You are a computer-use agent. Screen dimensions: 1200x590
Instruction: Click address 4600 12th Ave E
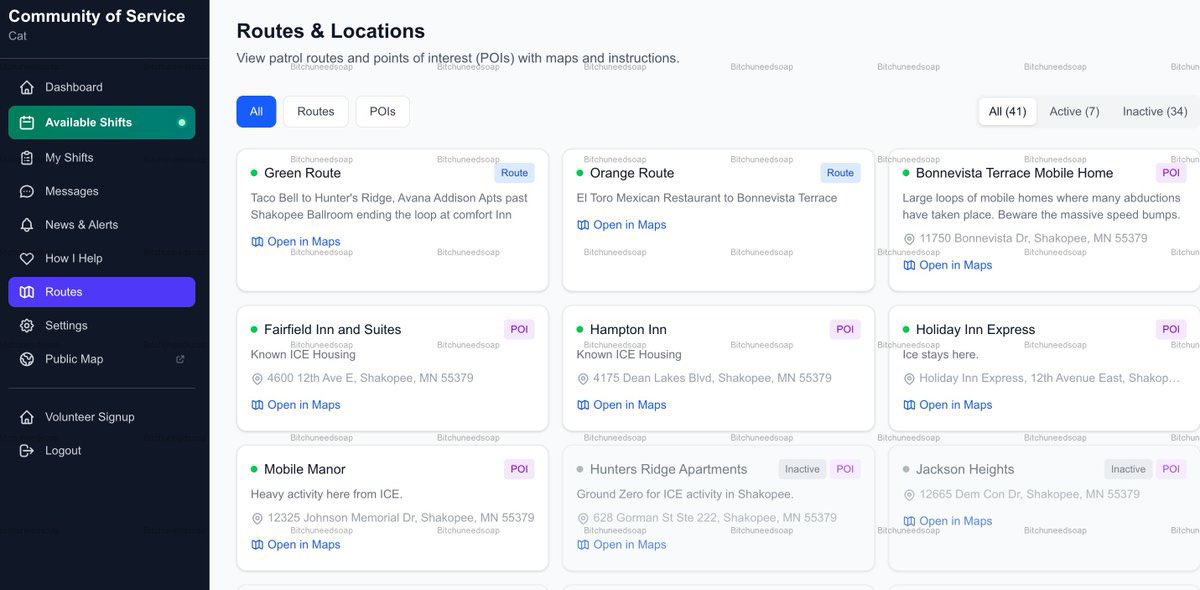coord(370,379)
